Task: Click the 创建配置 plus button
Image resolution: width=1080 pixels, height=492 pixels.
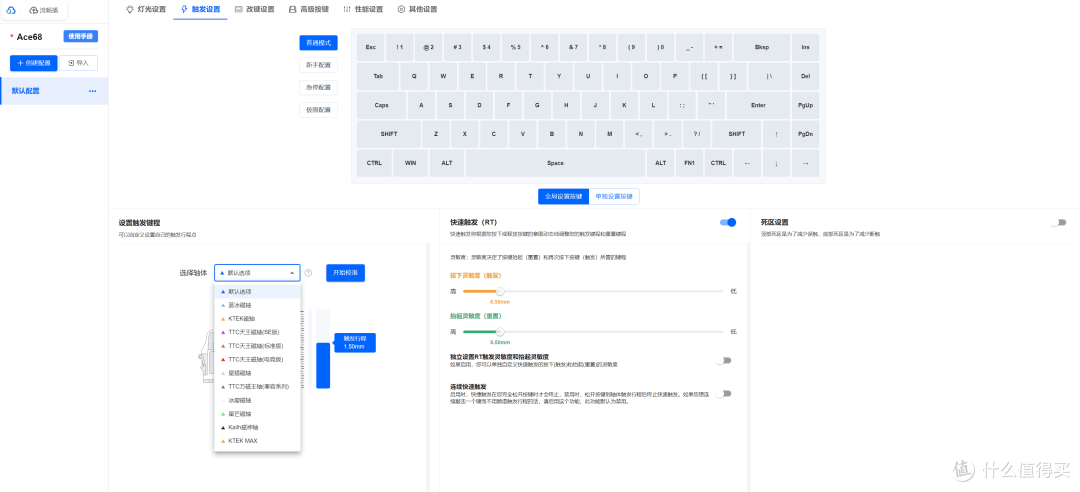Action: (x=34, y=63)
